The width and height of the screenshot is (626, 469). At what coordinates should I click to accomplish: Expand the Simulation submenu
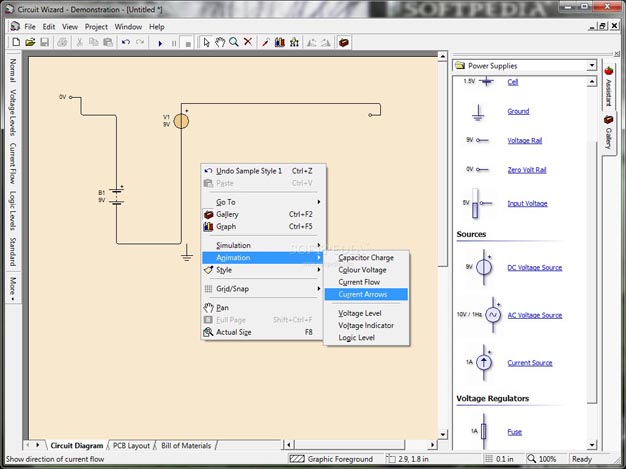coord(263,245)
